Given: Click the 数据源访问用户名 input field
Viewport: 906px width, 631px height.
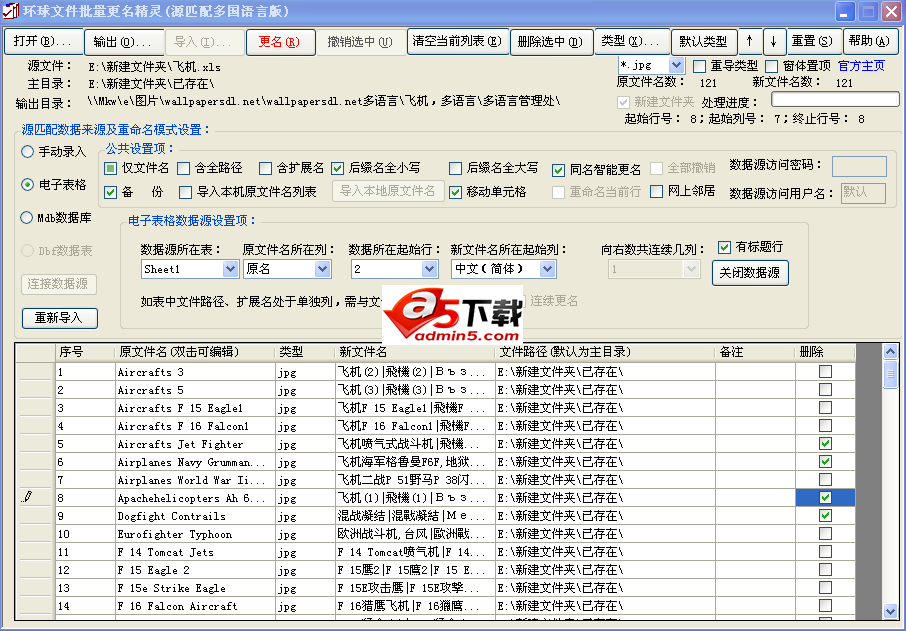Looking at the screenshot, I should point(861,193).
